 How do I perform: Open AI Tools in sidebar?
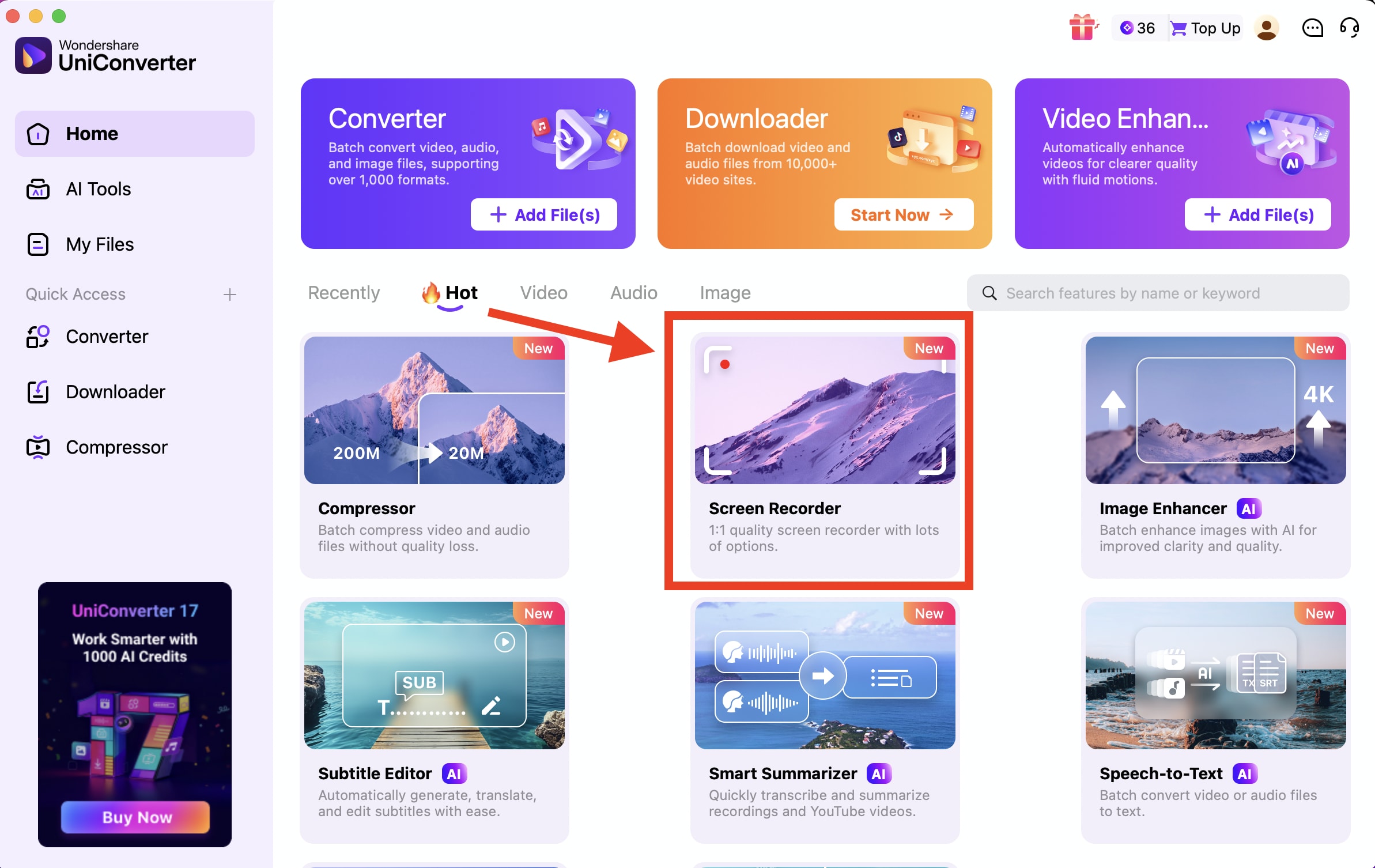(98, 189)
